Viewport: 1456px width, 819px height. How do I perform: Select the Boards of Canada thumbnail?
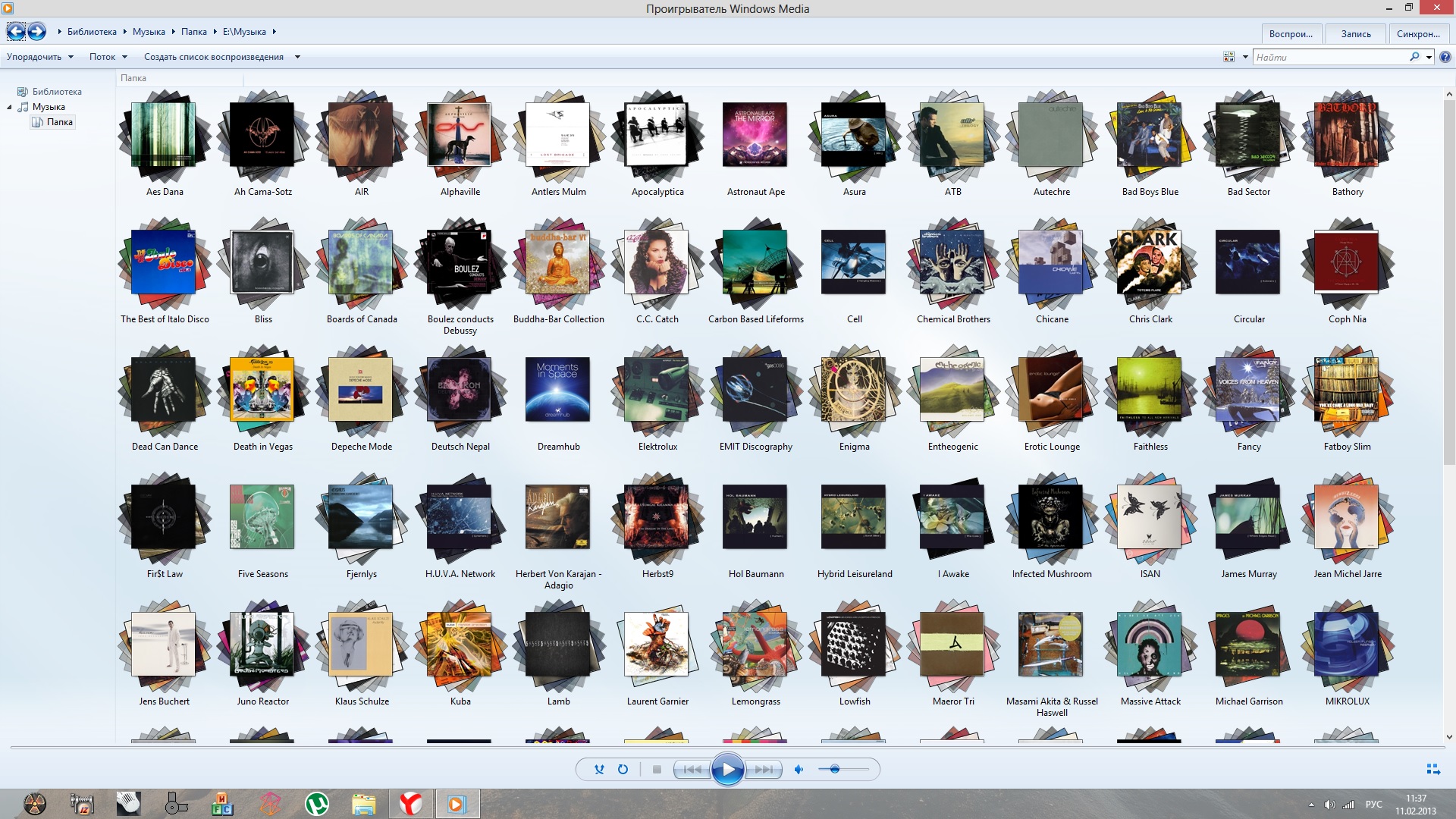362,262
